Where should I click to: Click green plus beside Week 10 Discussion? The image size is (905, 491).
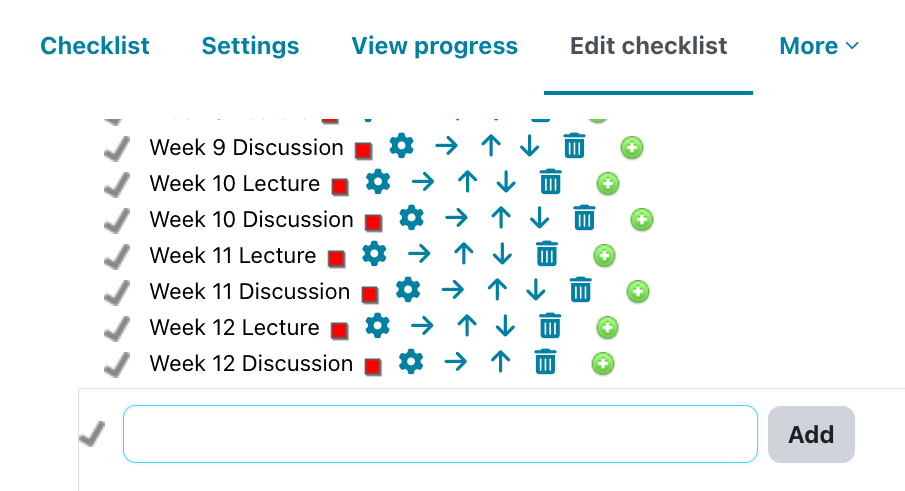[641, 219]
